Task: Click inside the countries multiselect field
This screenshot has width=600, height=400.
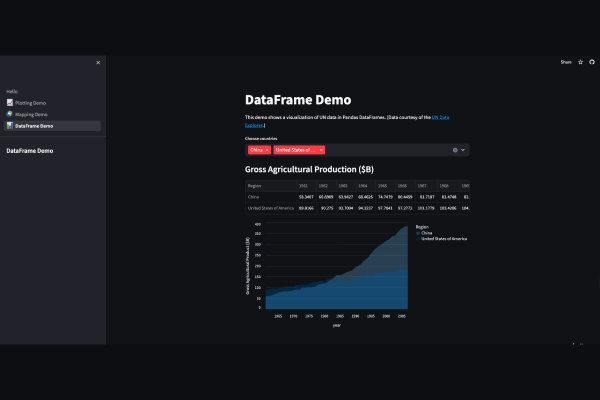Action: coord(385,150)
